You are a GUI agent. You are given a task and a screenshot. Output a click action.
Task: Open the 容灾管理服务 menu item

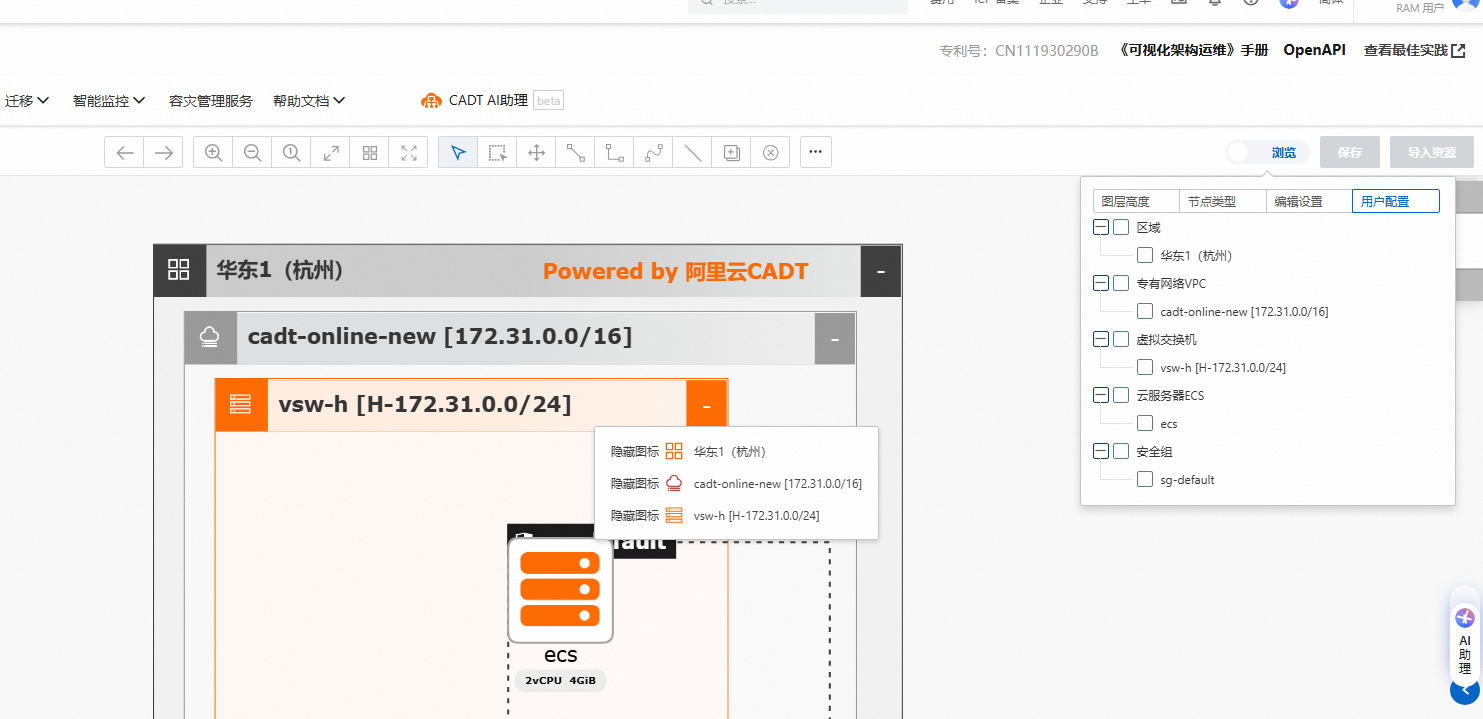[211, 100]
